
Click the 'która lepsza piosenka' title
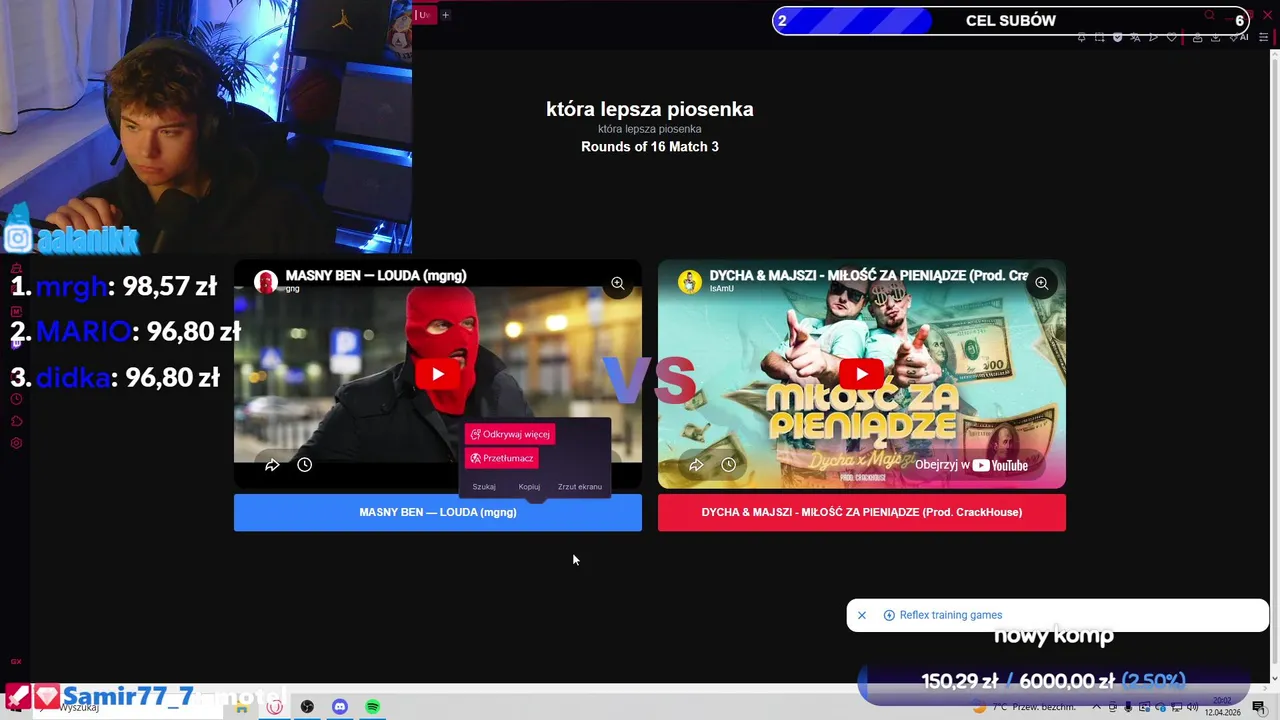click(x=650, y=109)
